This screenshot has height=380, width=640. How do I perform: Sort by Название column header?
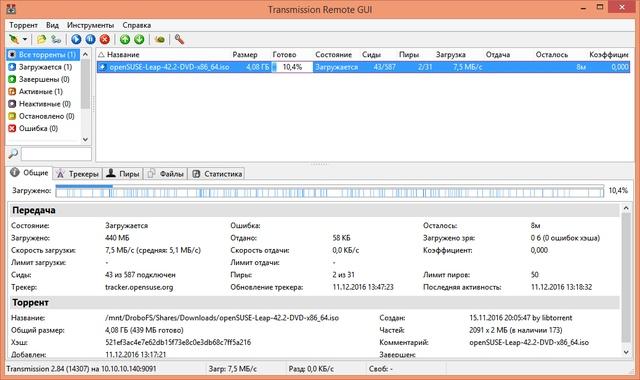click(x=123, y=55)
